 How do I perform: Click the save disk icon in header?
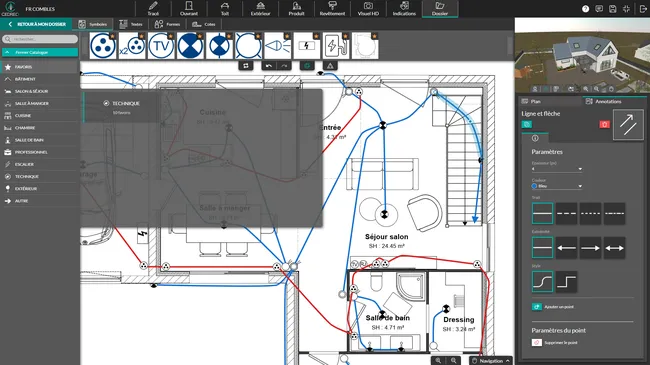[x=613, y=9]
